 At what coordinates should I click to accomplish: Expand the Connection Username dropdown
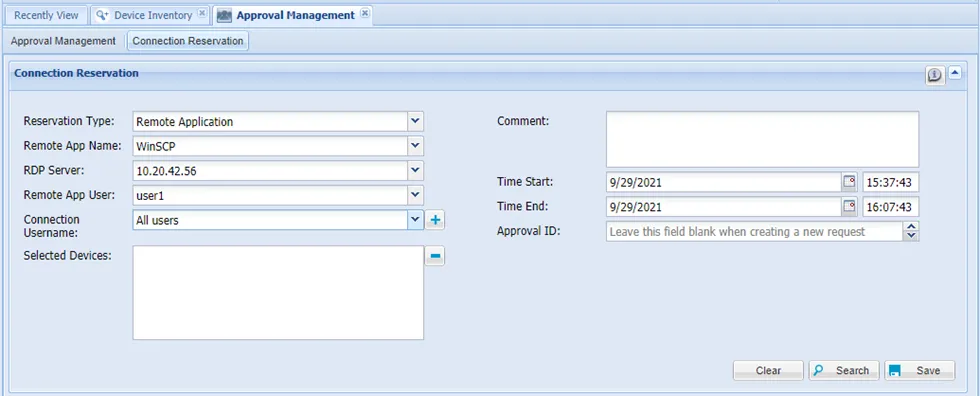416,220
